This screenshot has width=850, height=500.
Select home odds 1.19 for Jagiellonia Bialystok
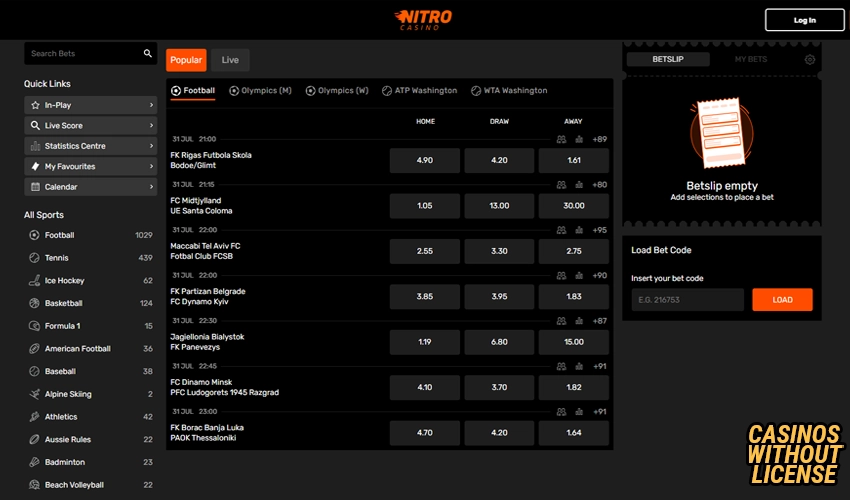[x=424, y=342]
